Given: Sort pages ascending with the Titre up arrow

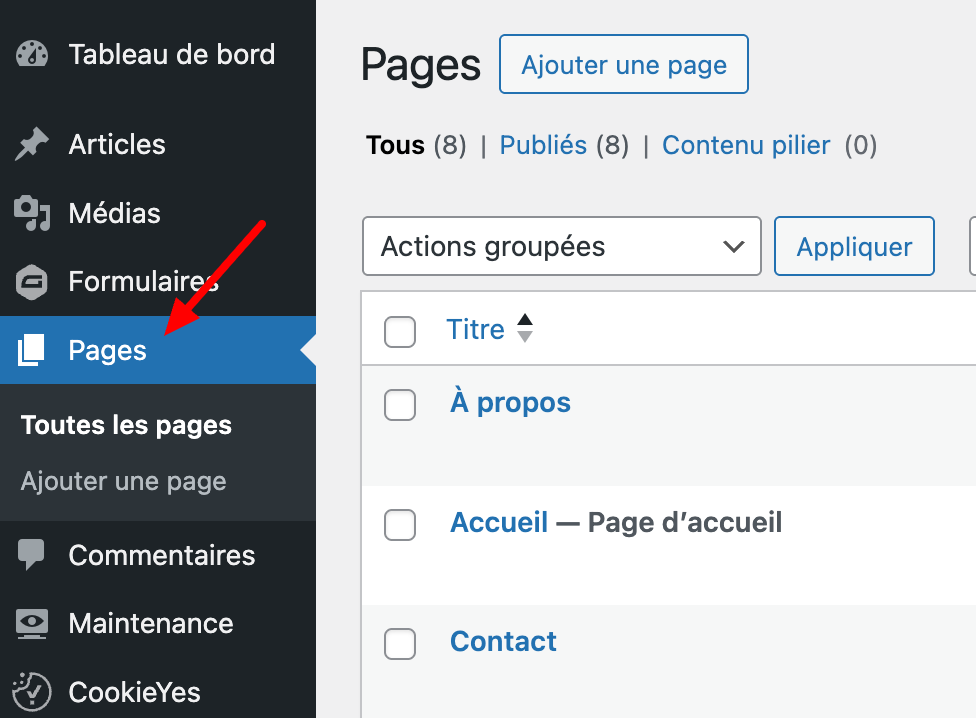Looking at the screenshot, I should tap(525, 321).
